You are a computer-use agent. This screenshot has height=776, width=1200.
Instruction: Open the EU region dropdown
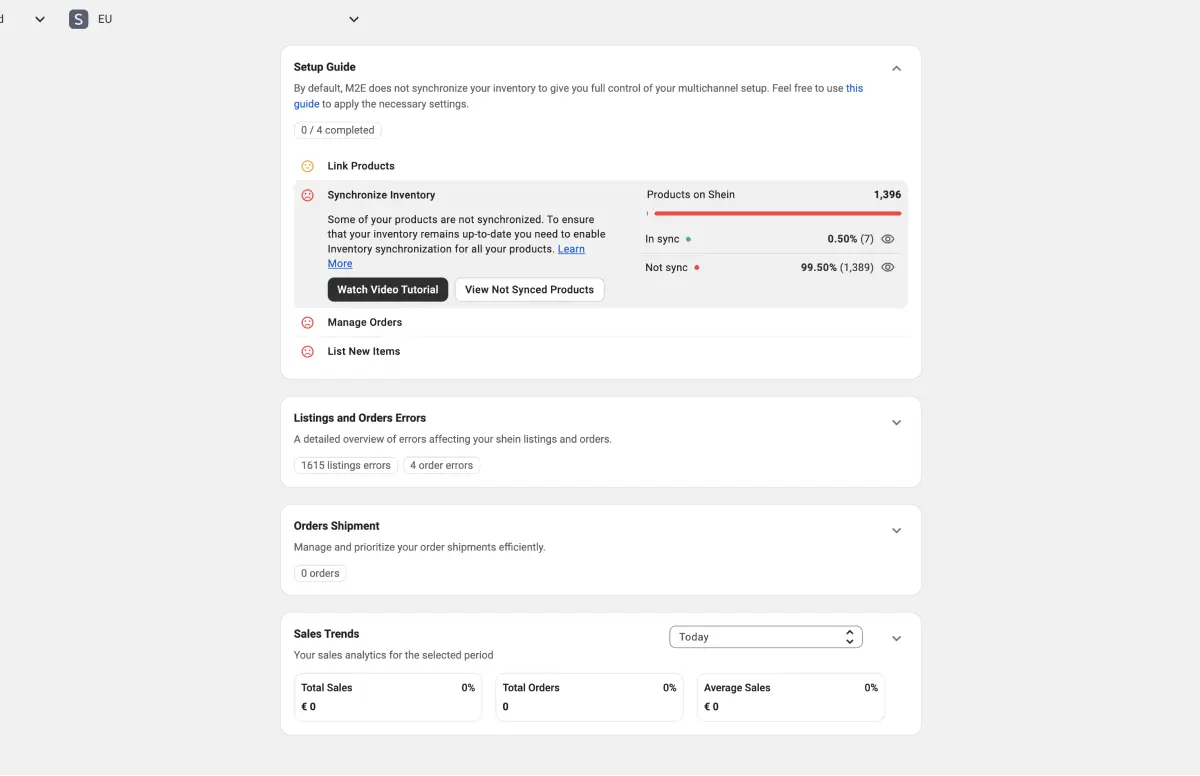[354, 19]
